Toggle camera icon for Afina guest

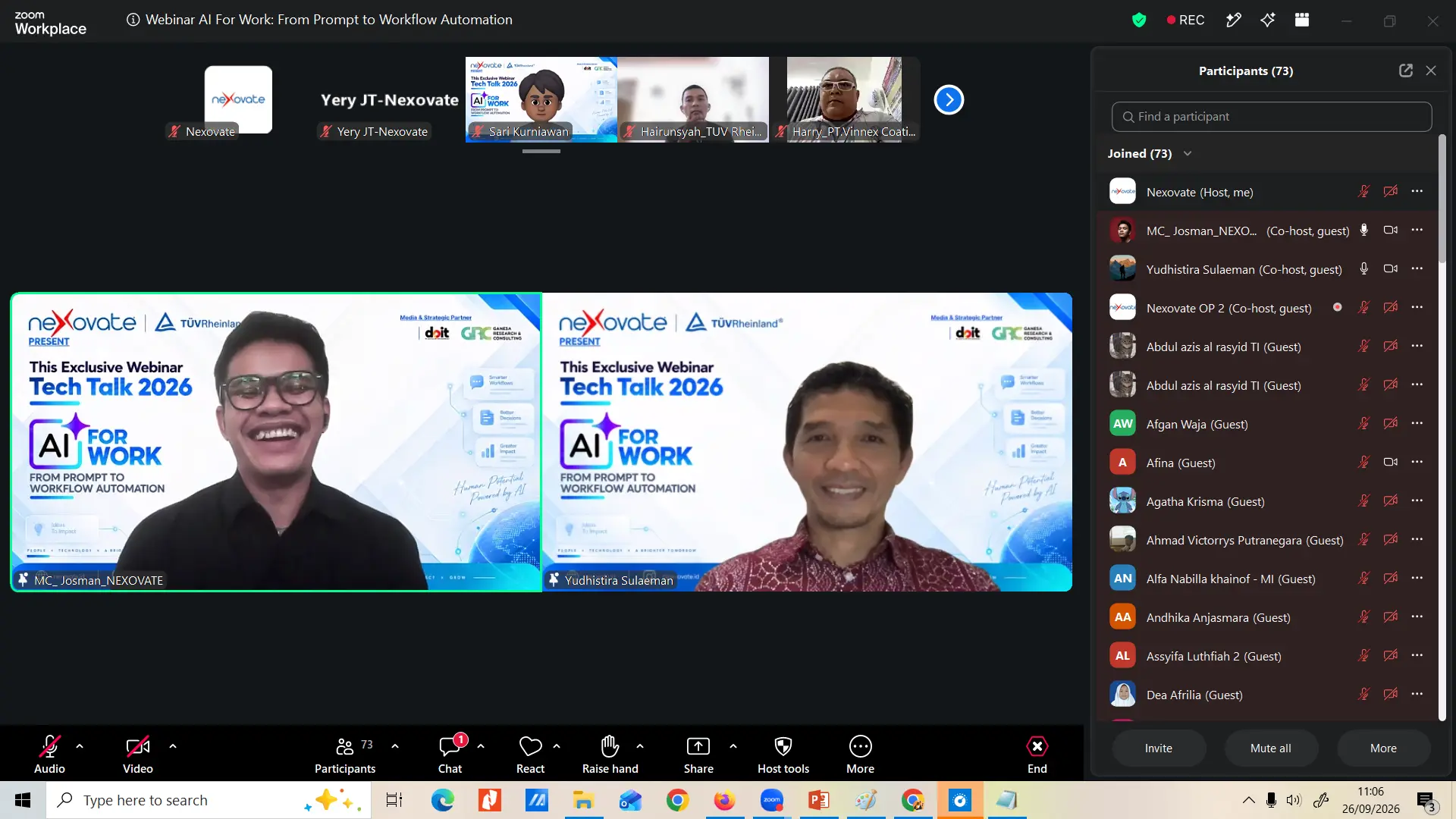coord(1391,462)
